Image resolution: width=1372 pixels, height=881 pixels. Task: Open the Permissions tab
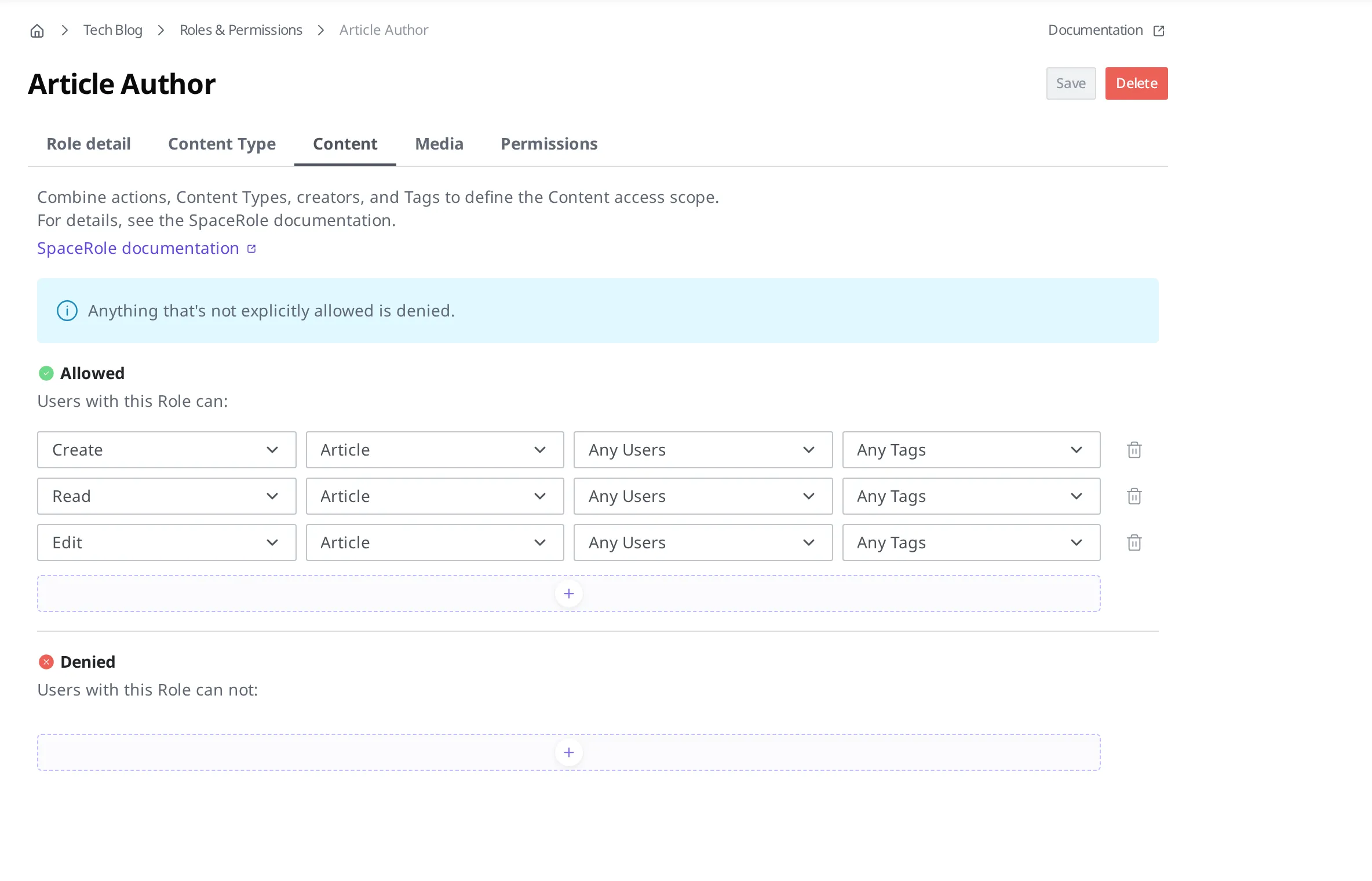pos(549,144)
